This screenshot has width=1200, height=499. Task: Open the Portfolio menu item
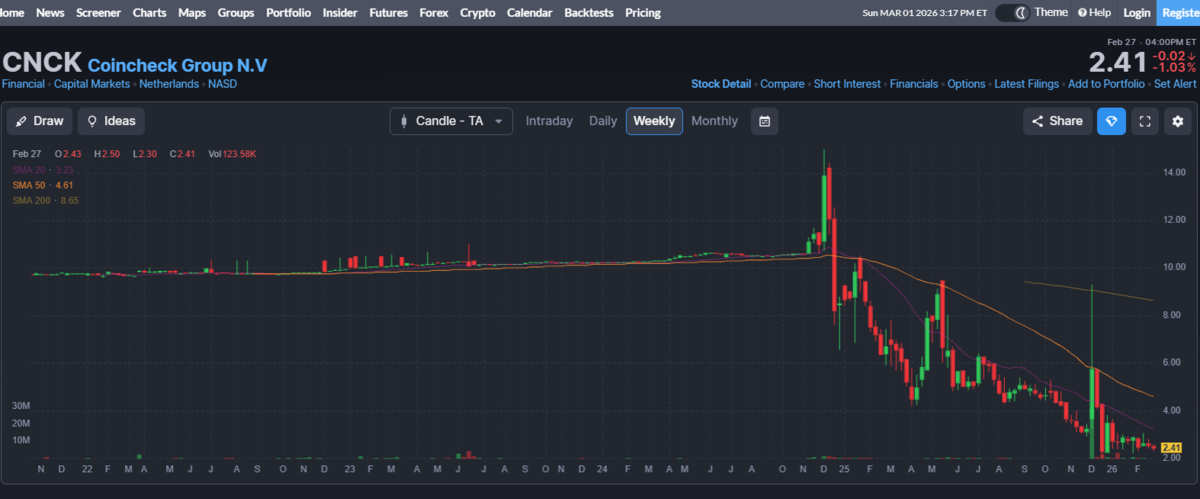(289, 13)
